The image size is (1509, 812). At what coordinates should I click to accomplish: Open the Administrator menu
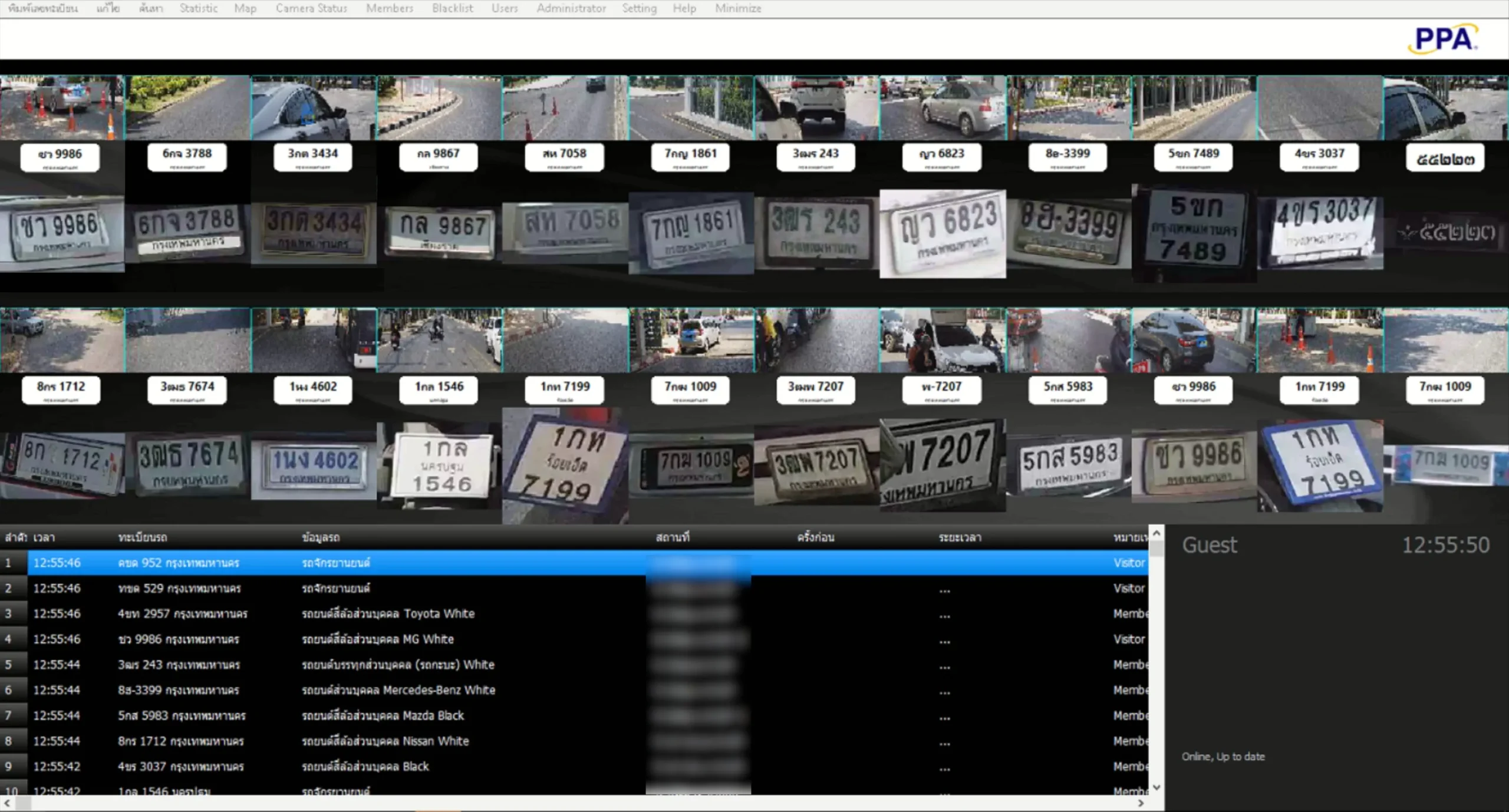pos(571,8)
